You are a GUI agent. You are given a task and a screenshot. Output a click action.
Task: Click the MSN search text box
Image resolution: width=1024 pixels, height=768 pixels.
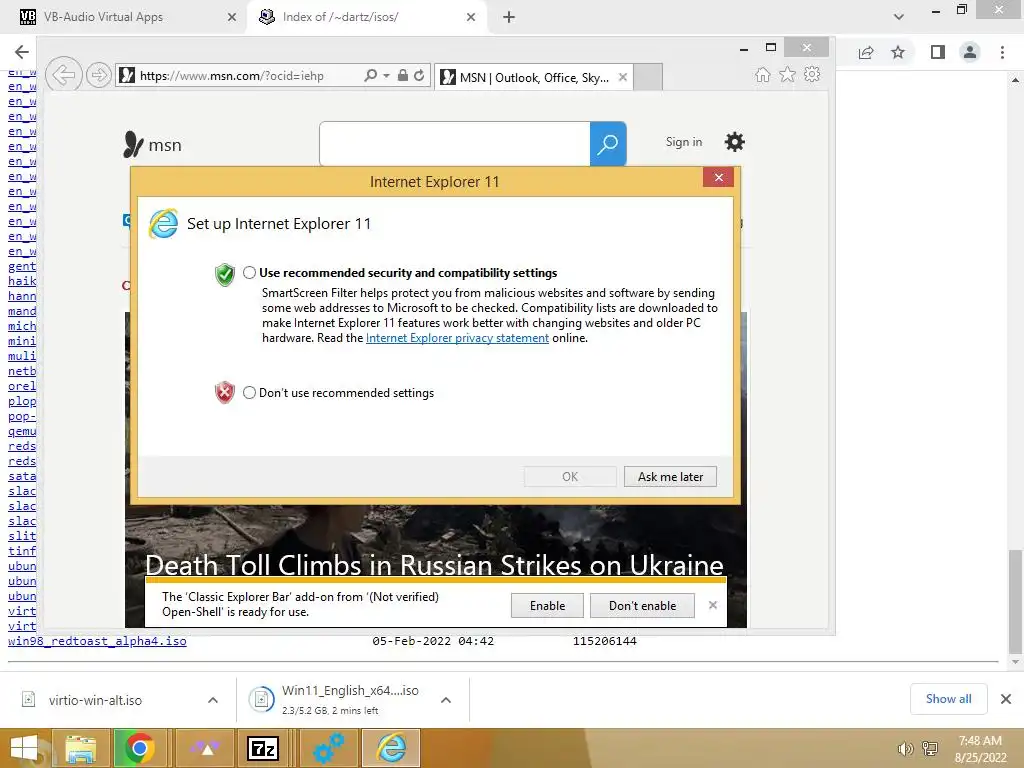[455, 144]
